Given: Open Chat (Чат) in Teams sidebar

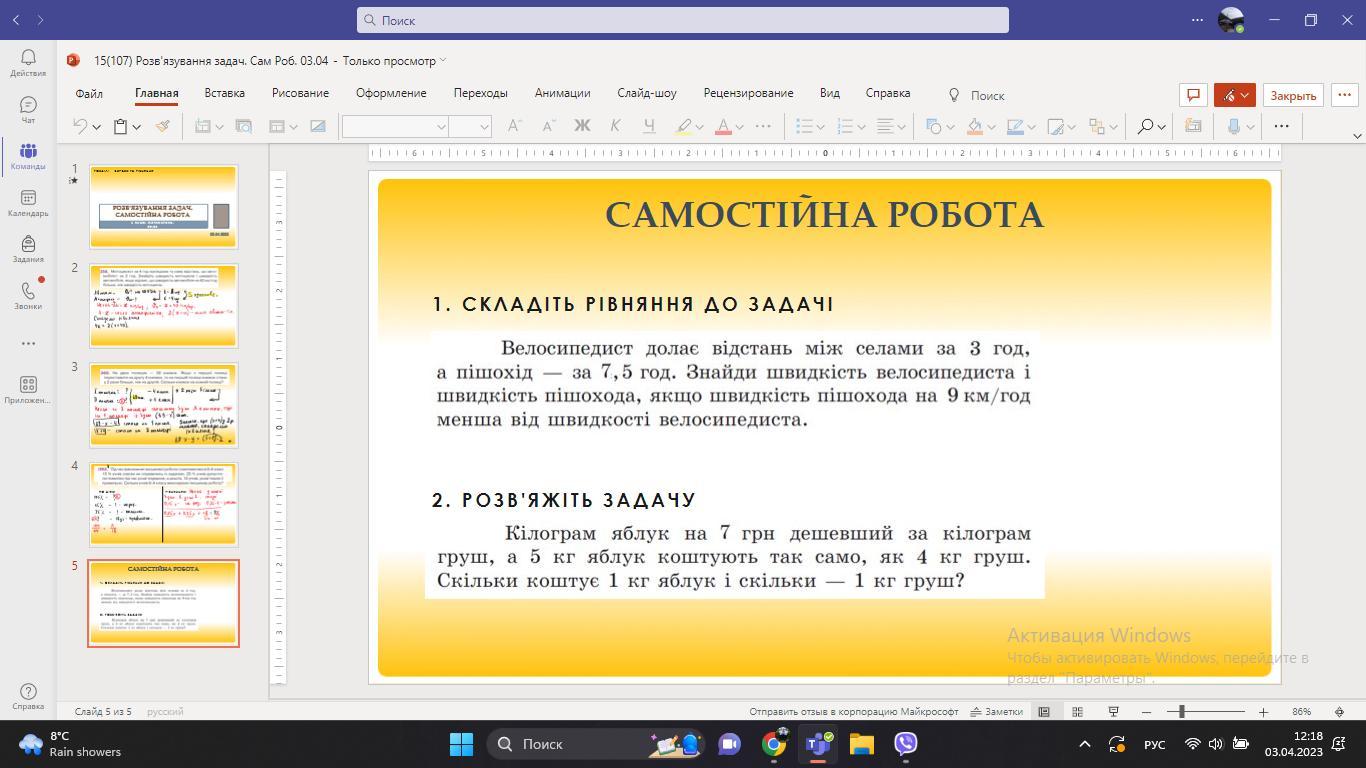Looking at the screenshot, I should [x=28, y=110].
